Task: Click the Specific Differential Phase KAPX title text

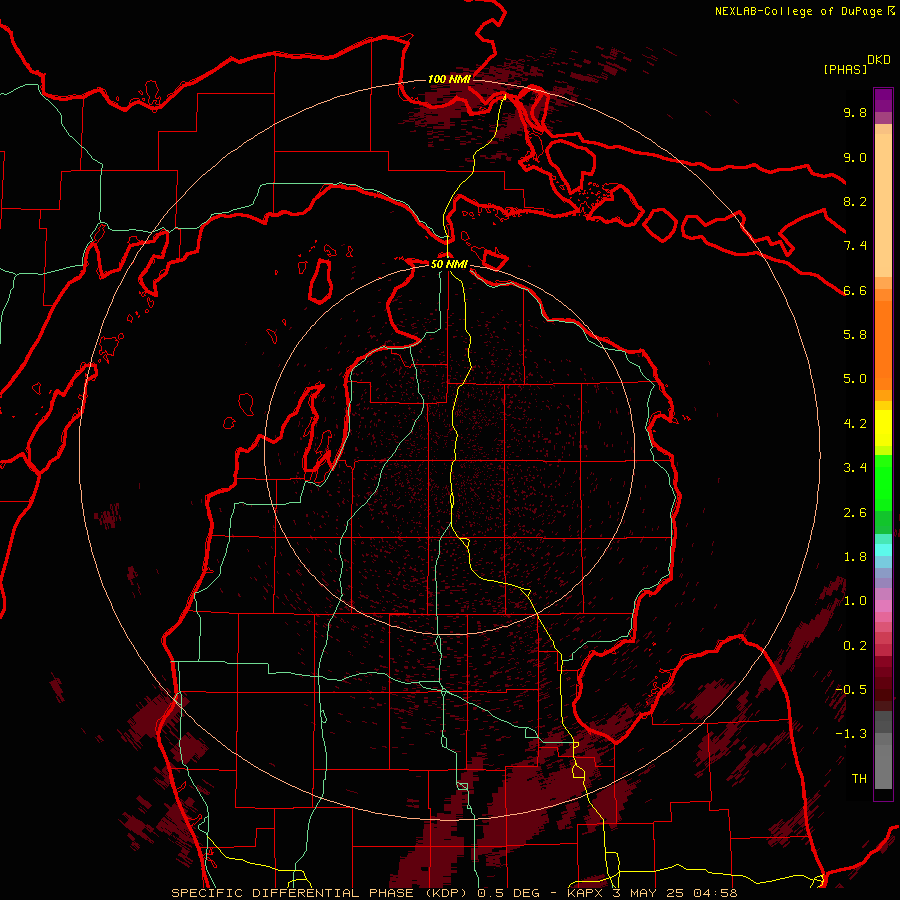Action: click(x=455, y=893)
